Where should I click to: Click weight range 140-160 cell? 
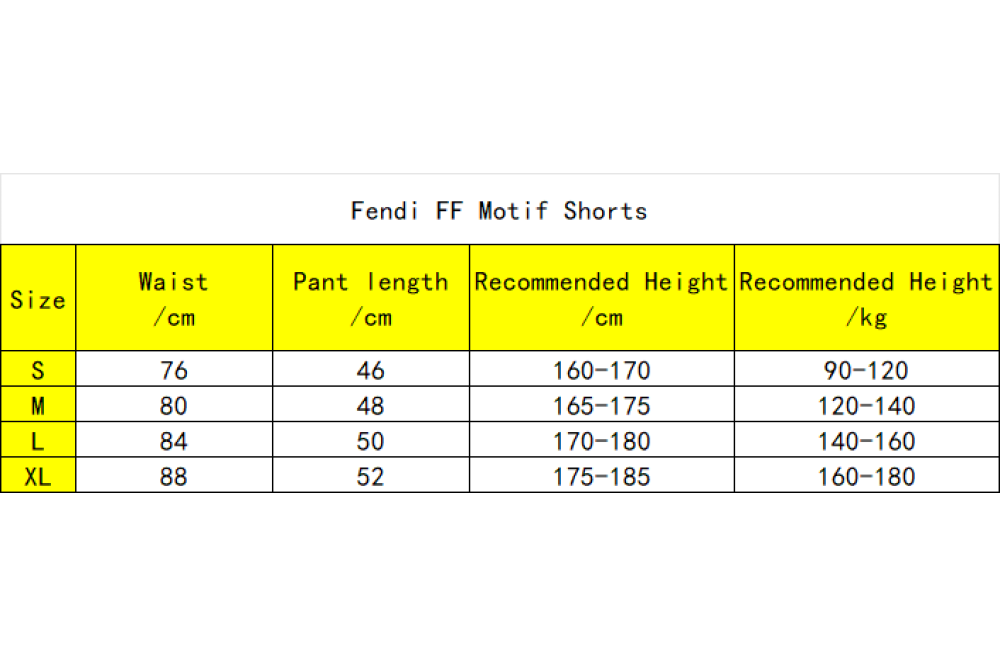(867, 440)
